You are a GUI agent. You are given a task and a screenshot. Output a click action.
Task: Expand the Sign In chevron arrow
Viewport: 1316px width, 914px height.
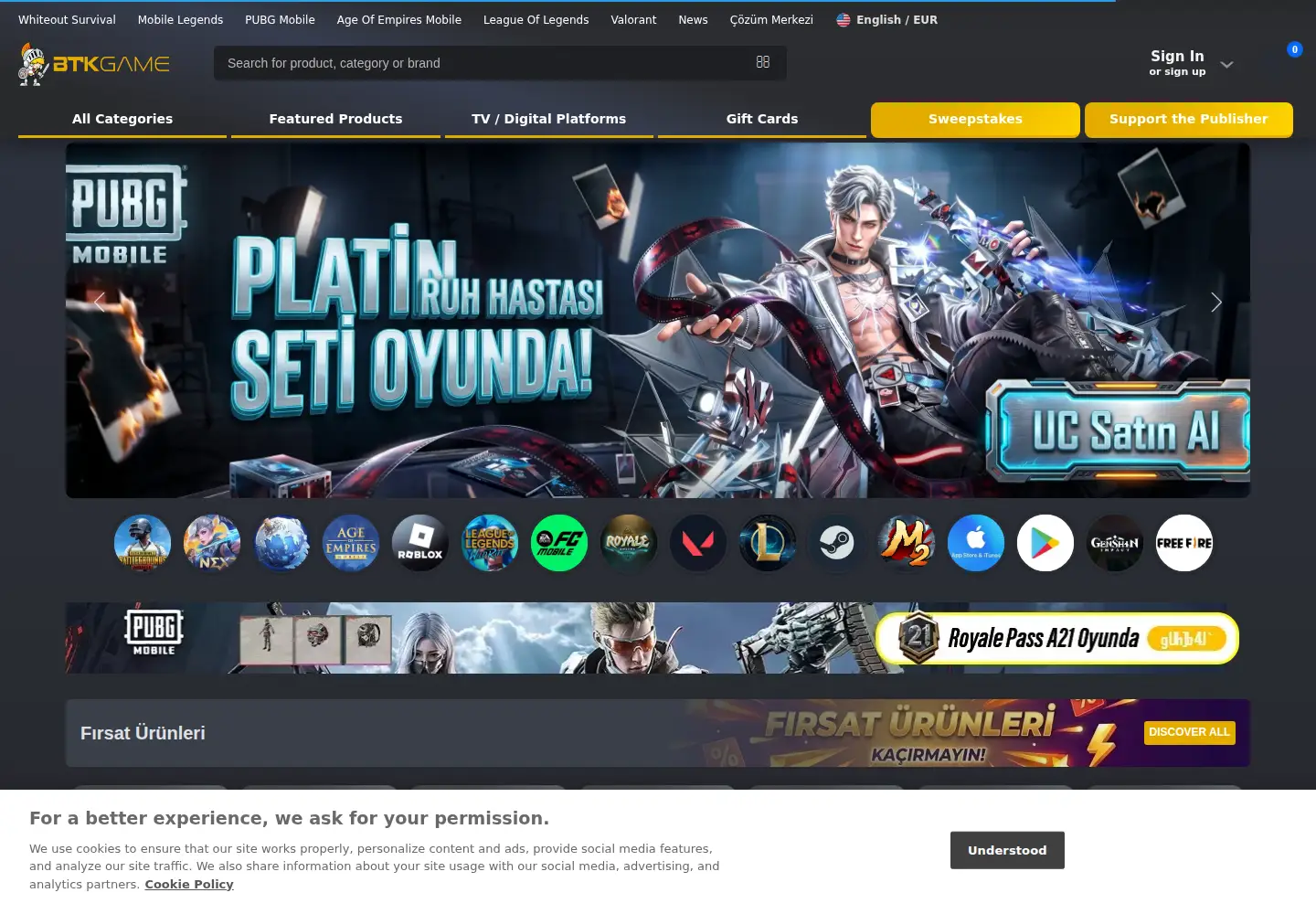(1226, 64)
